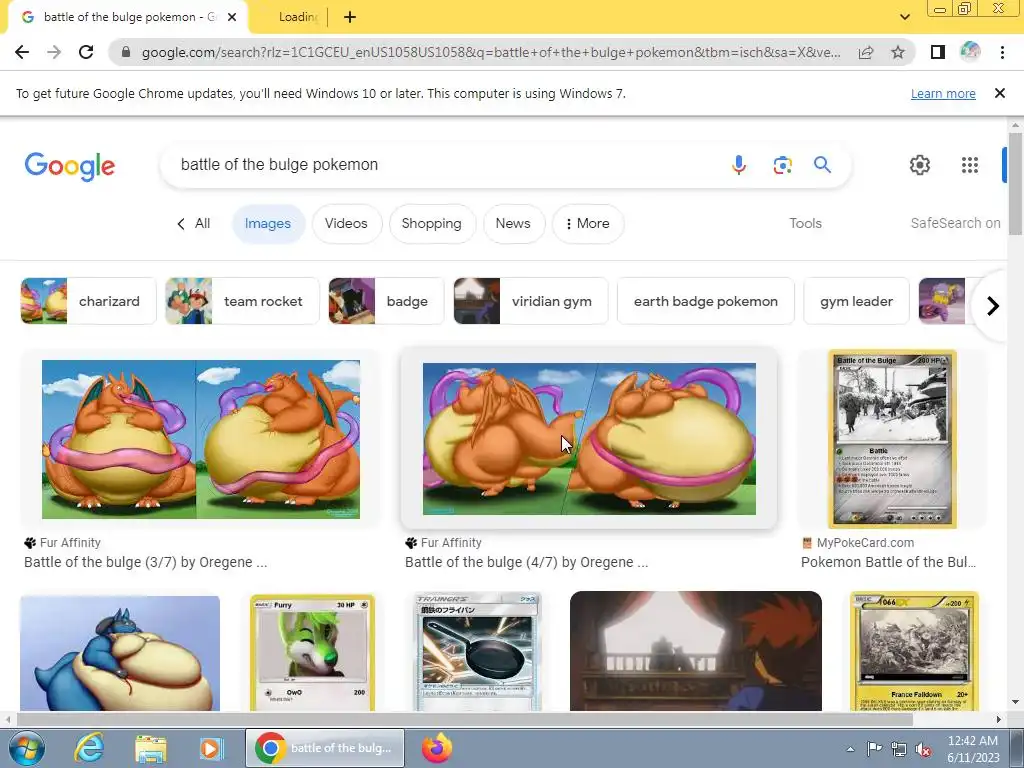Select the charizard suggestion chip
Image resolution: width=1024 pixels, height=768 pixels.
pos(88,301)
